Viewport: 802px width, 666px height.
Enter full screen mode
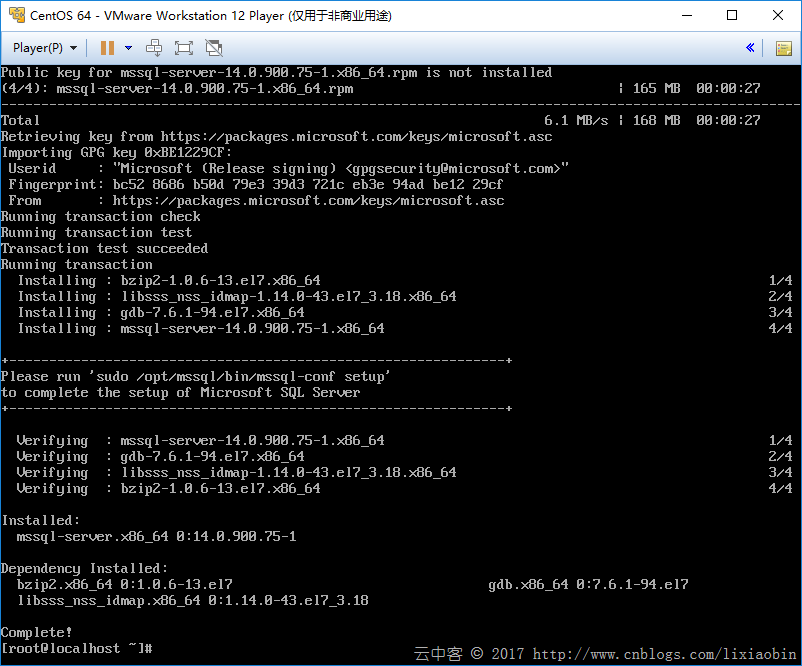tap(183, 47)
